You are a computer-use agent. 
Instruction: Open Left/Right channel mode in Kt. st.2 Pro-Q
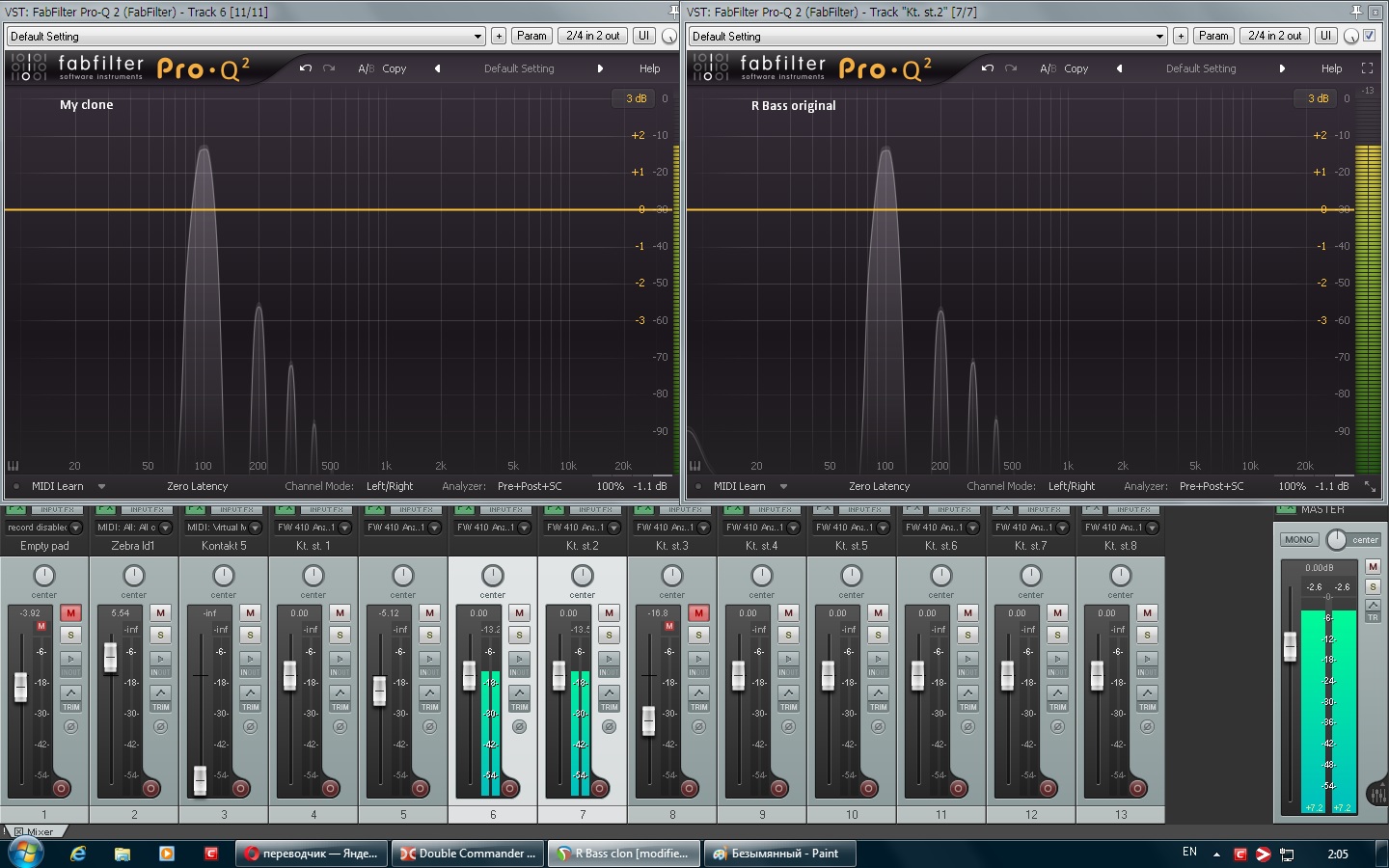1072,486
